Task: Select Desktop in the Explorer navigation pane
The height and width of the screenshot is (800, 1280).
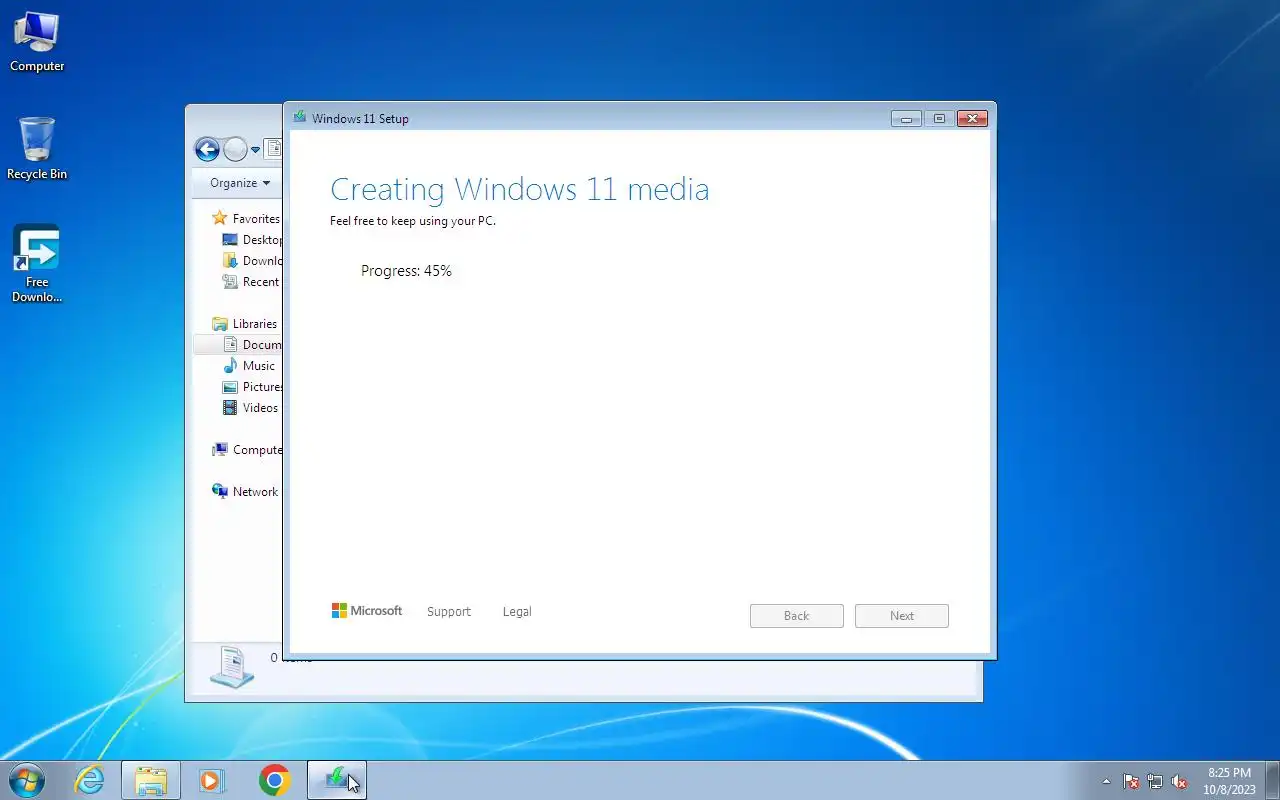Action: (252, 240)
